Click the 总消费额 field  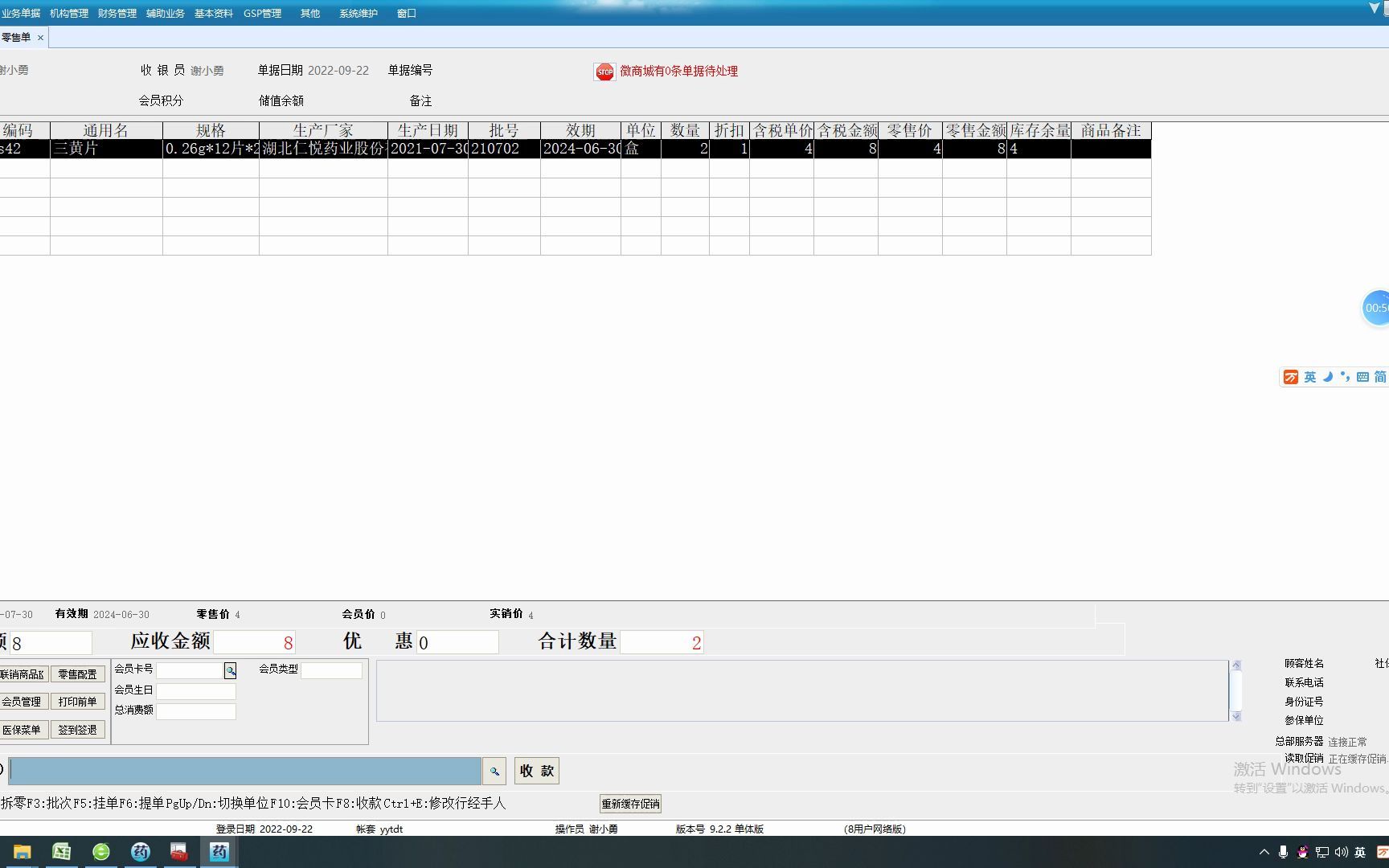[196, 711]
